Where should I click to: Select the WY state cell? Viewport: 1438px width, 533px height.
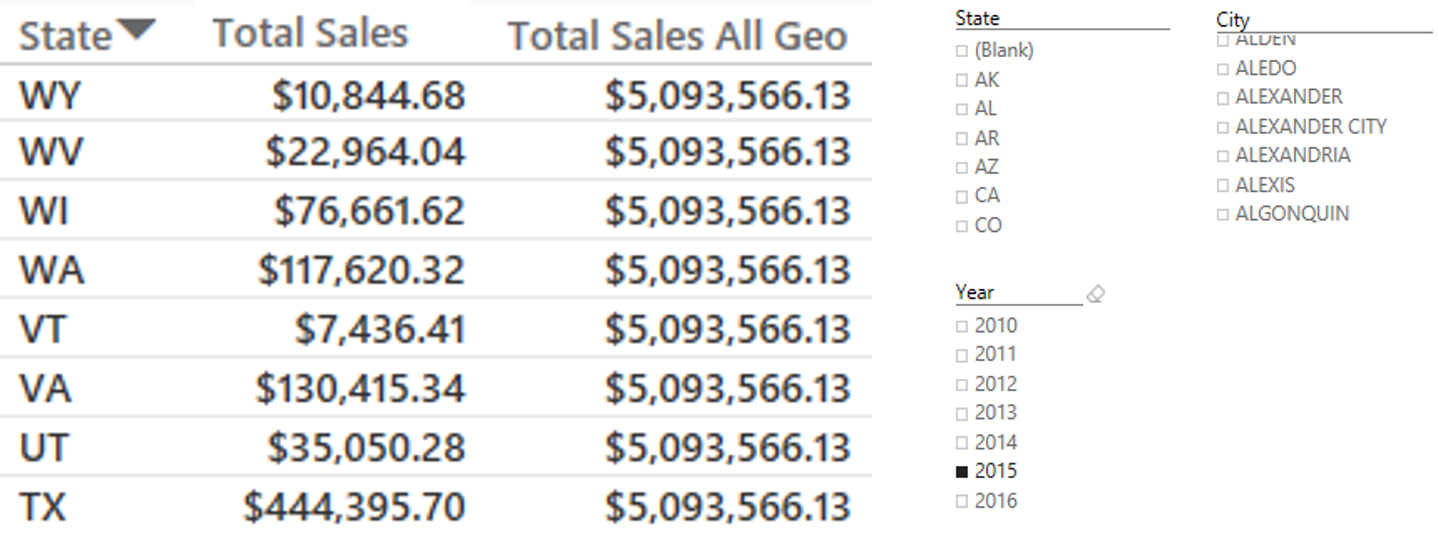tap(49, 96)
